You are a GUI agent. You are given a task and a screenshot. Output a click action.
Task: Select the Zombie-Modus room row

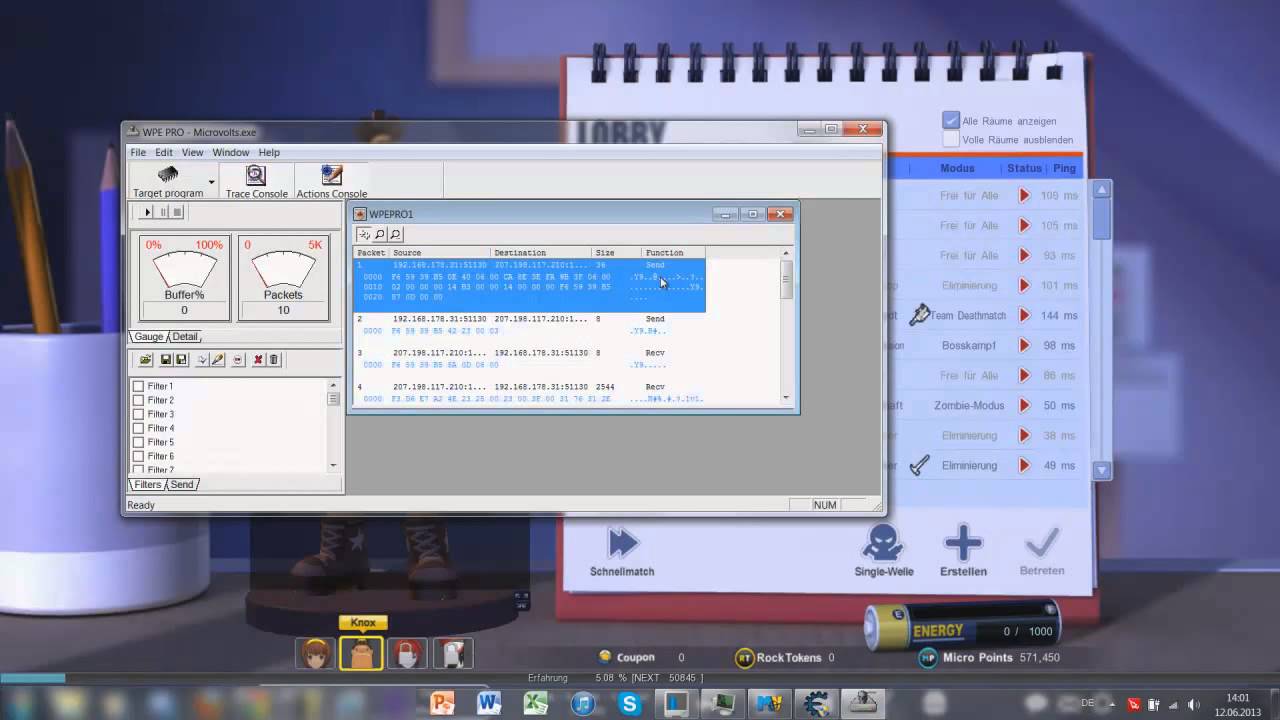[985, 405]
